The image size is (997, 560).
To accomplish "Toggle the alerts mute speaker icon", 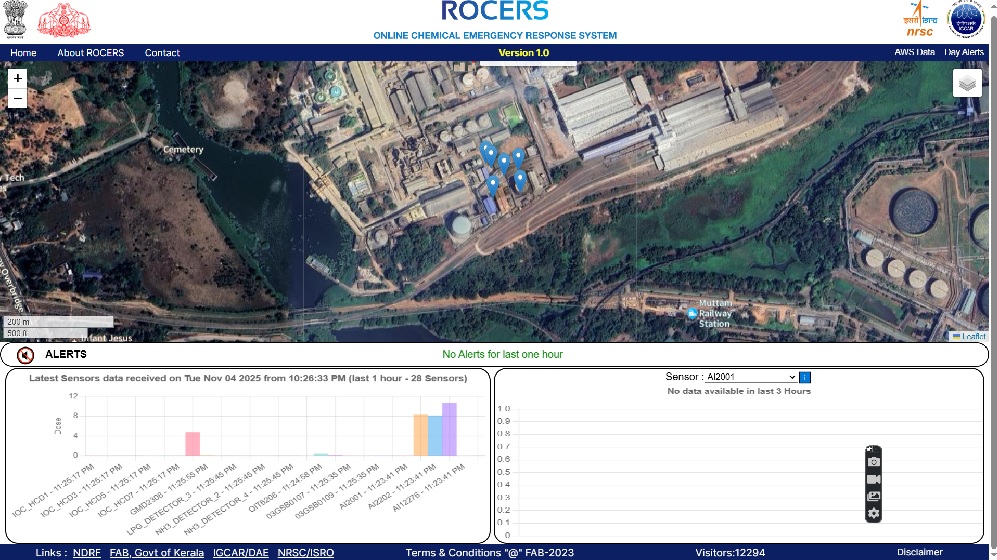I will (x=25, y=355).
